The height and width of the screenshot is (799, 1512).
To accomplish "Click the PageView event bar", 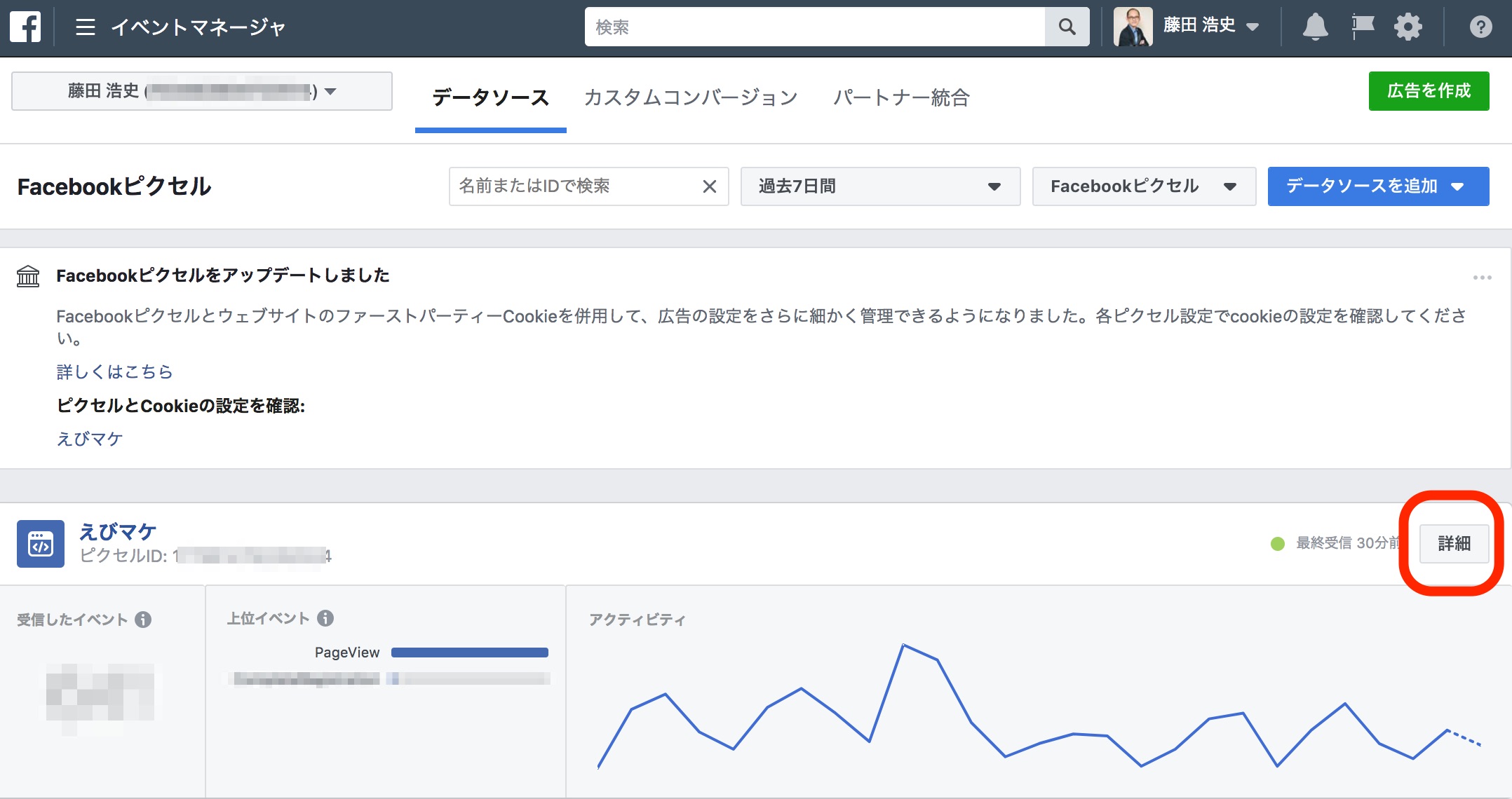I will coord(470,653).
